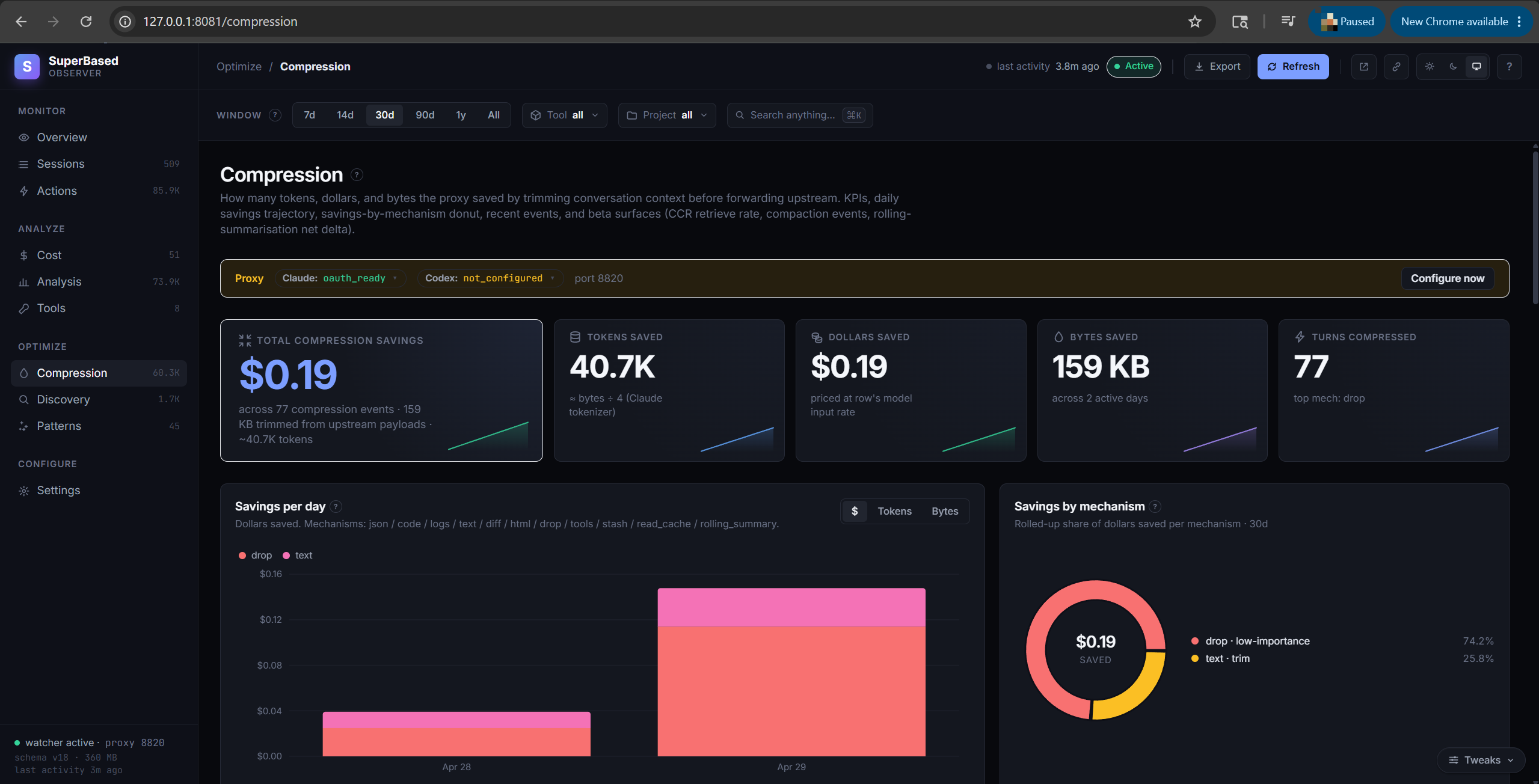Click the Window help question mark icon
The width and height of the screenshot is (1539, 784).
(275, 115)
